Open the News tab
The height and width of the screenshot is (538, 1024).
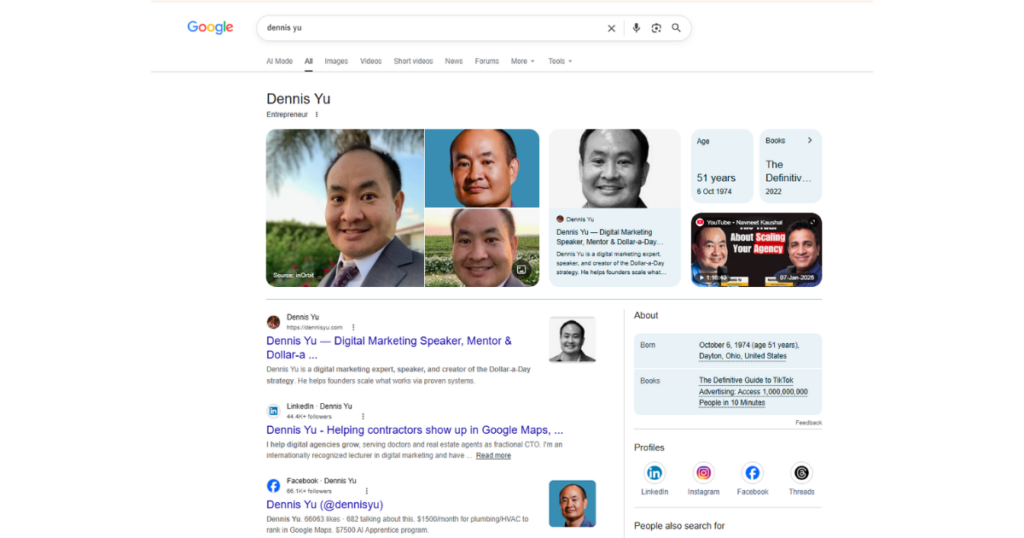click(454, 61)
